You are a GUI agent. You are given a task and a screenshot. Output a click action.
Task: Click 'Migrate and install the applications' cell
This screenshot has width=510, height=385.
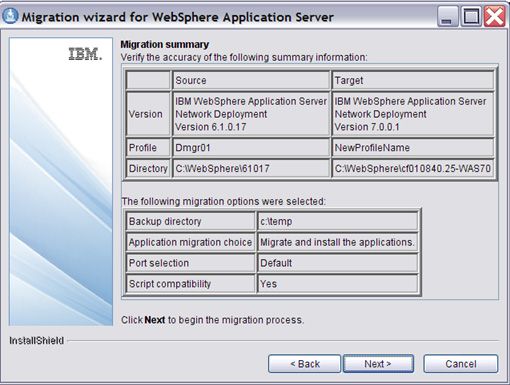tap(338, 242)
